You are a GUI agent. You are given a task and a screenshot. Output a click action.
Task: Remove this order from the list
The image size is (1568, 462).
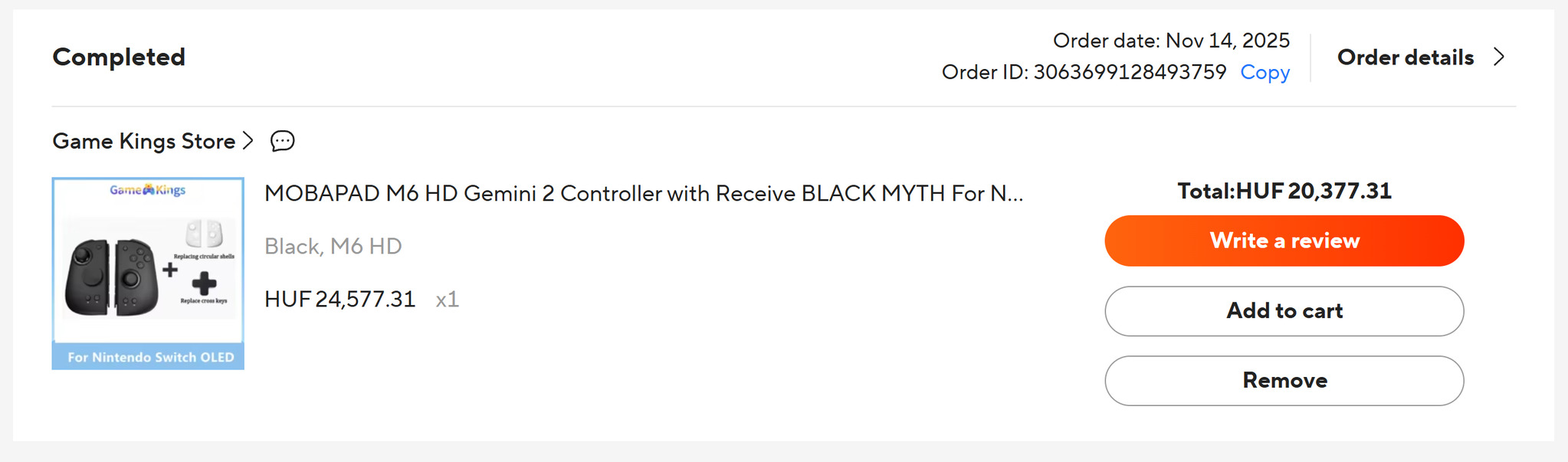coord(1284,381)
